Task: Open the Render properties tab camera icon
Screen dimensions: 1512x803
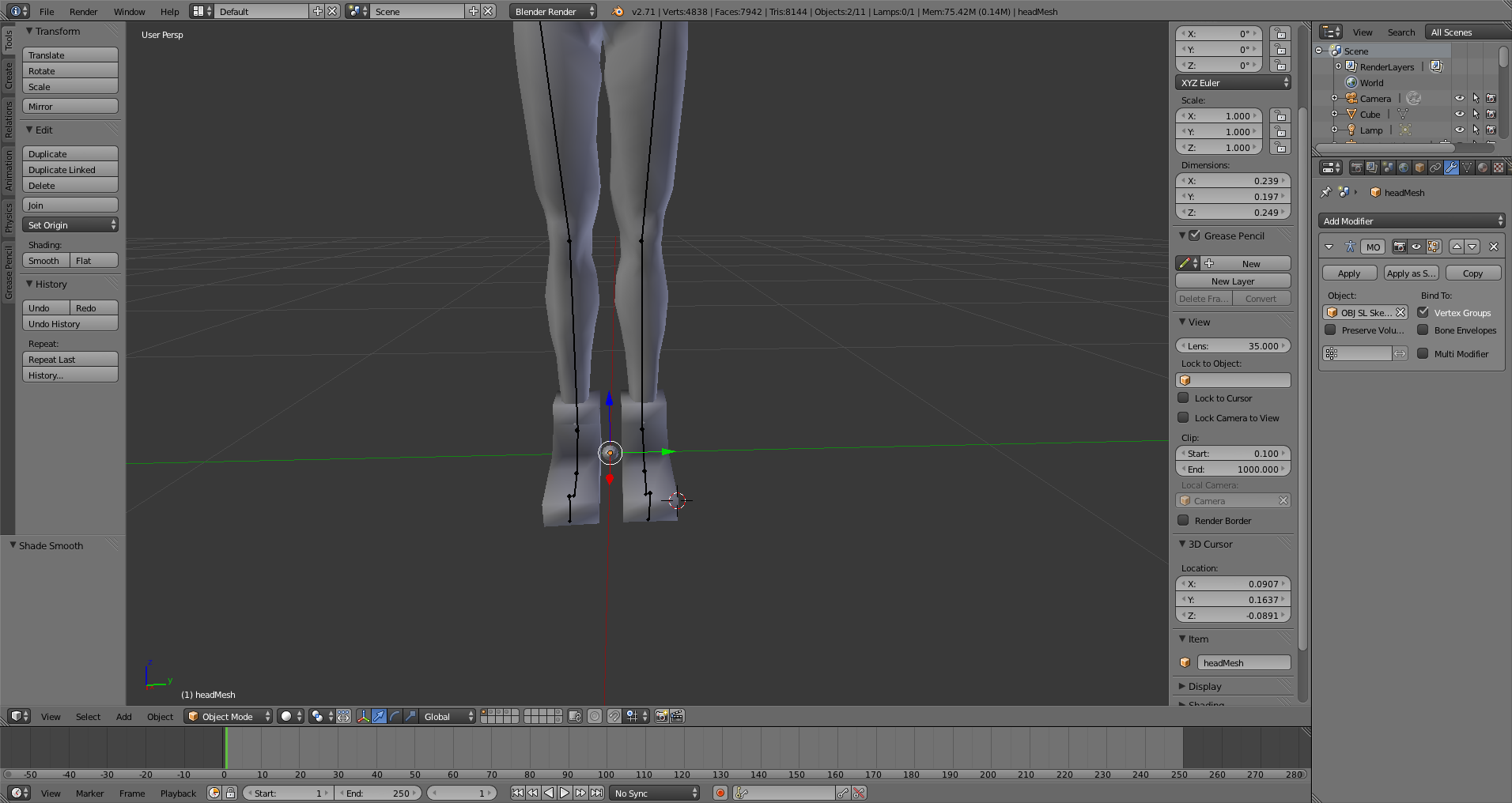Action: tap(1356, 168)
